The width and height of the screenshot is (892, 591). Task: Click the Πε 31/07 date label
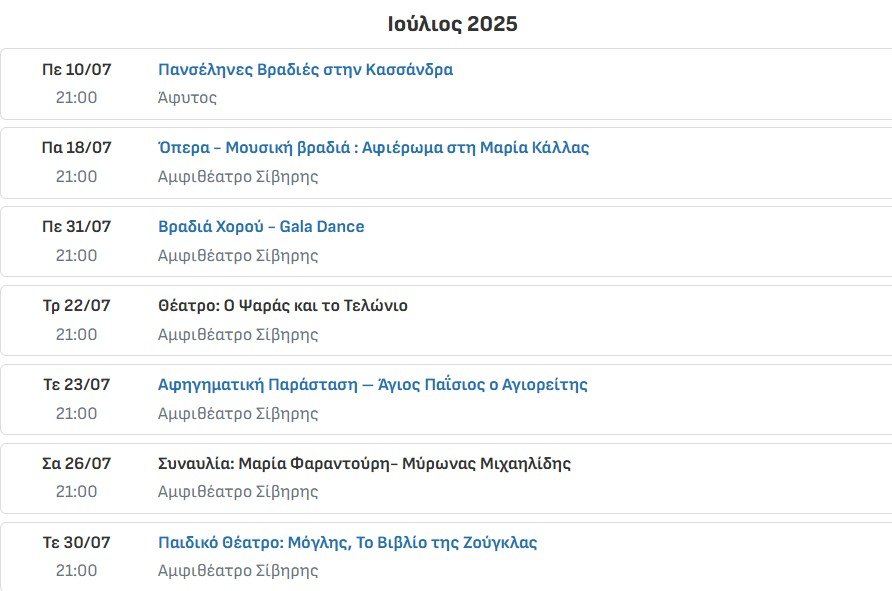pos(76,227)
